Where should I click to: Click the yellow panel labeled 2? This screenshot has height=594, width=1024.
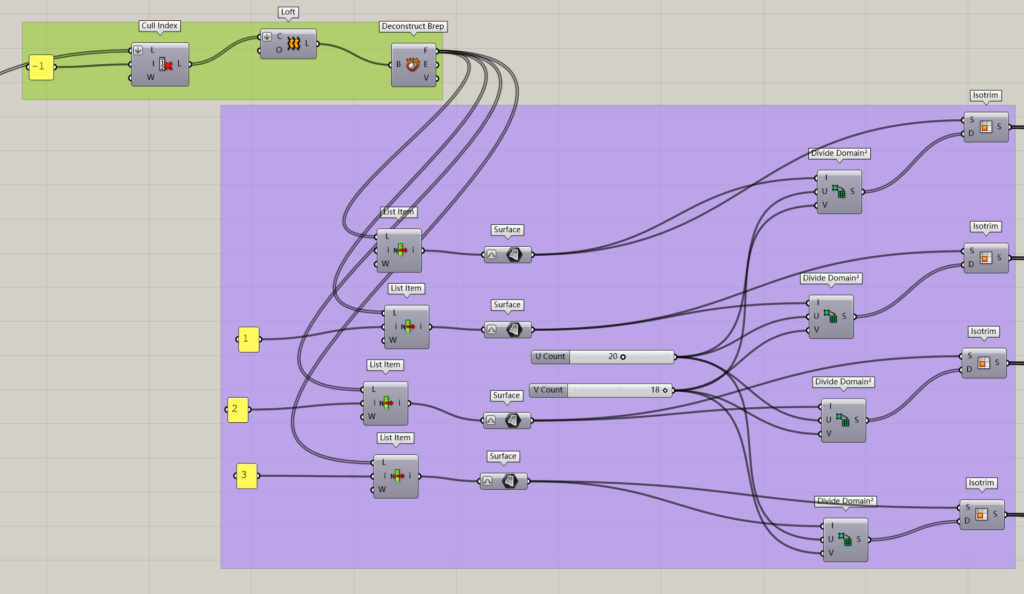pyautogui.click(x=236, y=408)
